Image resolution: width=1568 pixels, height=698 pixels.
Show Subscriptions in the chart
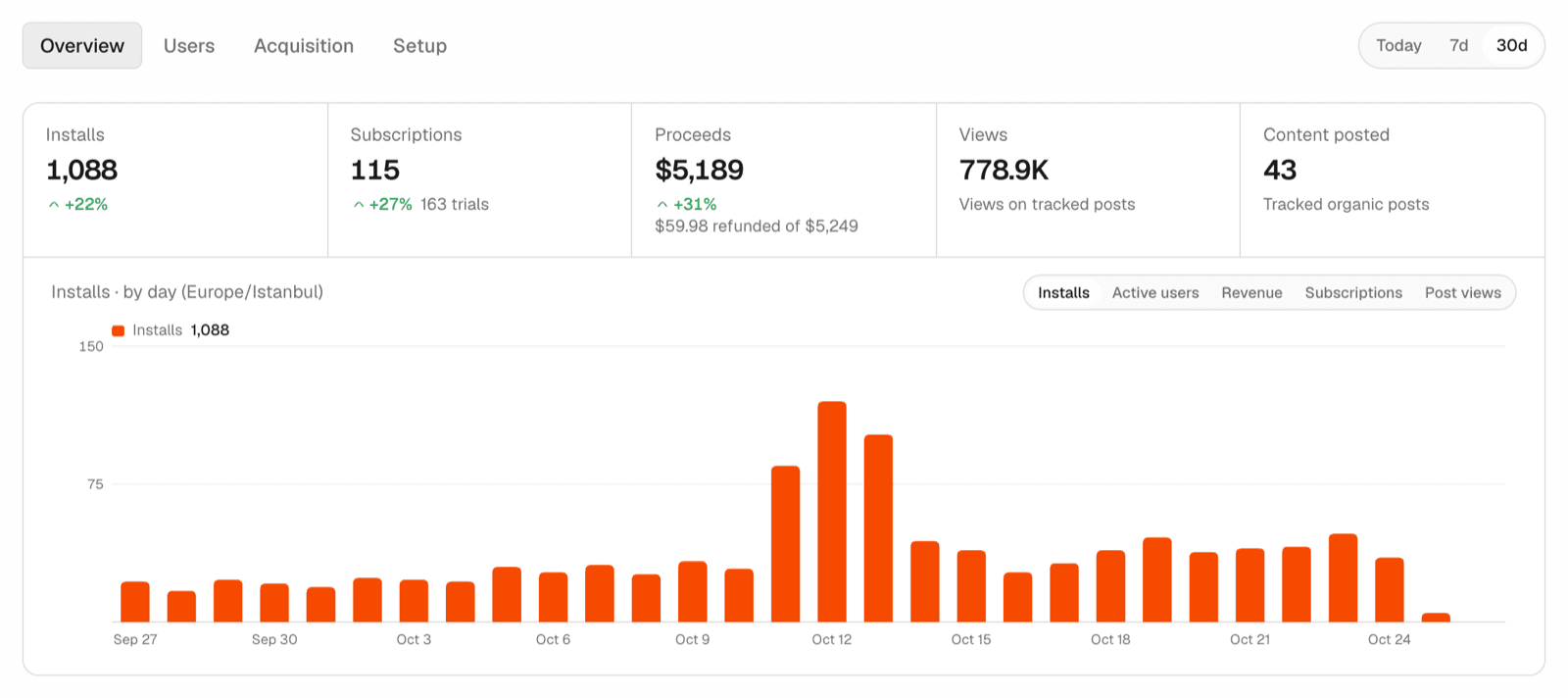1353,293
